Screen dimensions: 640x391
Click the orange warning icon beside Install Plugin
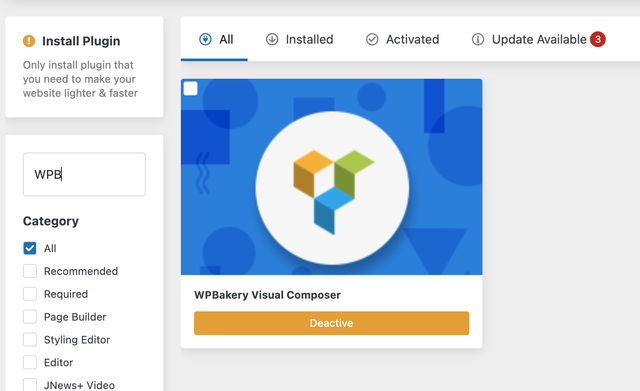[x=29, y=41]
